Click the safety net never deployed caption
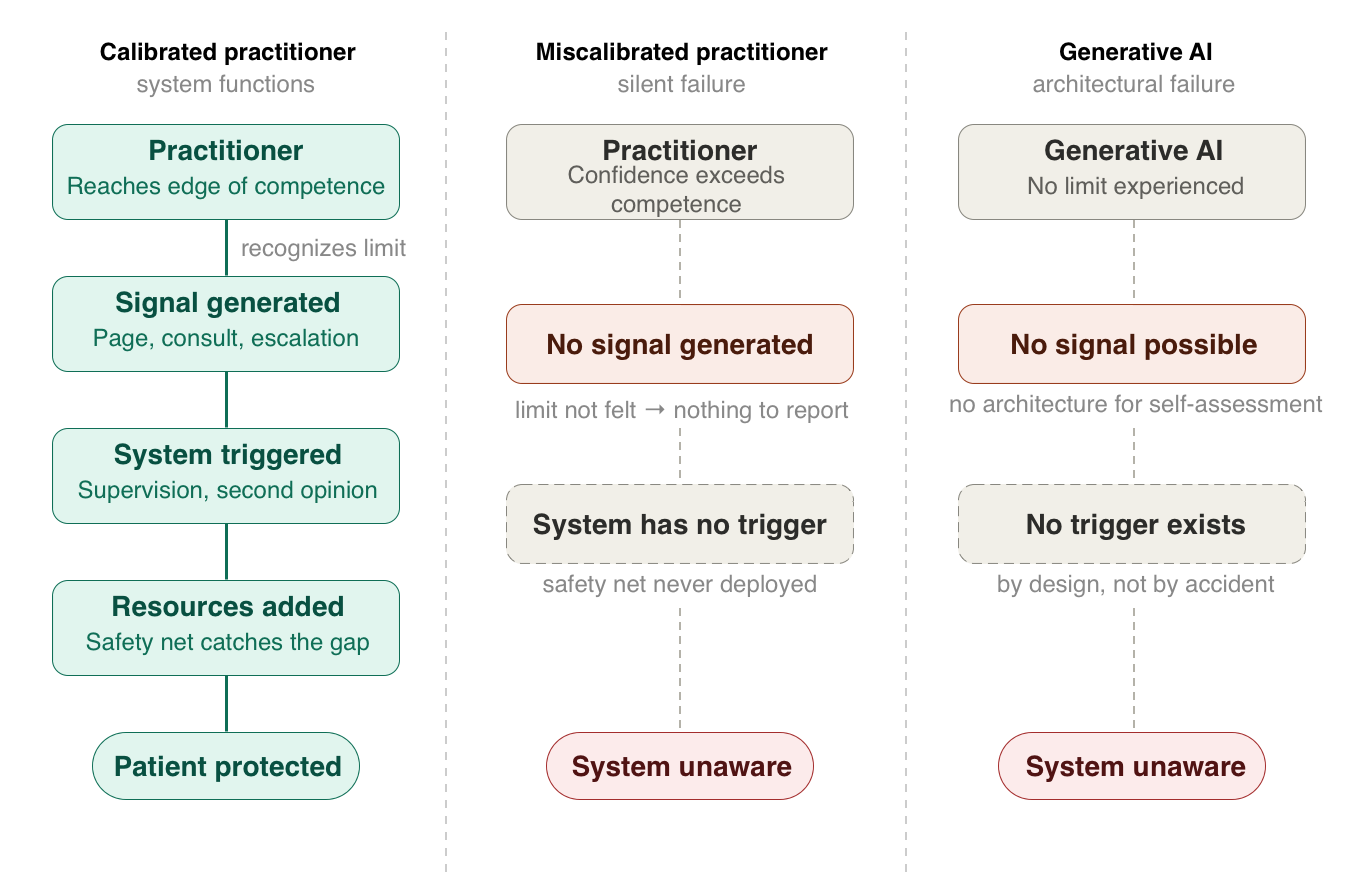The height and width of the screenshot is (893, 1360). coord(680,584)
